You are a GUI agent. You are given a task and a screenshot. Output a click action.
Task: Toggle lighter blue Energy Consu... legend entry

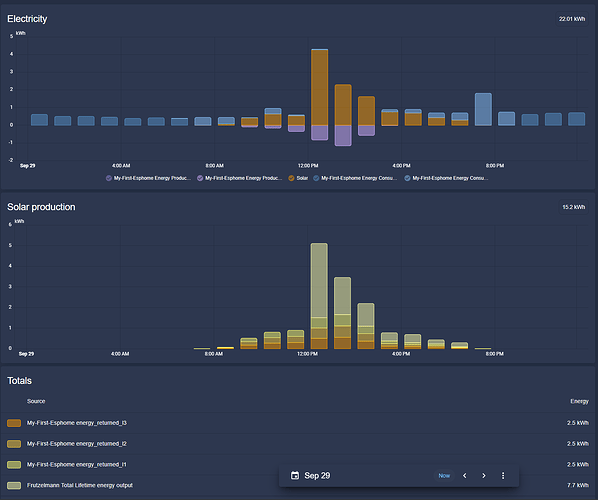(446, 178)
